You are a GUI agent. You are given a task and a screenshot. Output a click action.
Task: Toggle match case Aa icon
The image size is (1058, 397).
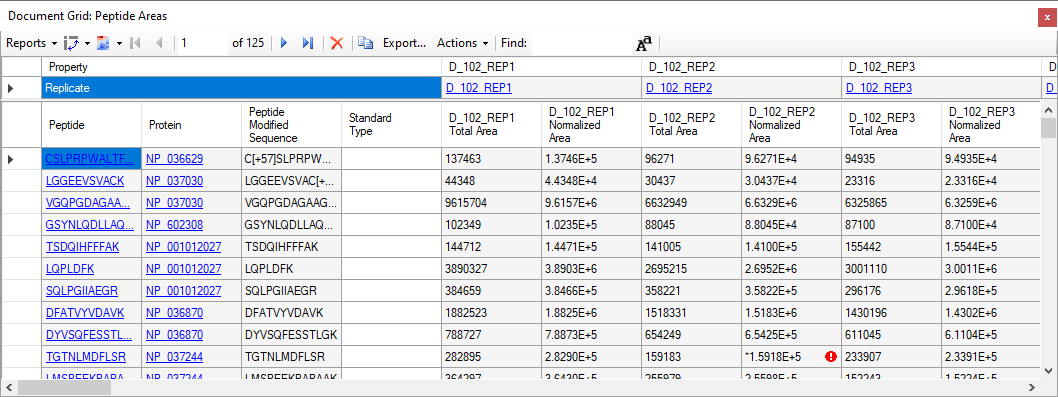click(x=644, y=44)
